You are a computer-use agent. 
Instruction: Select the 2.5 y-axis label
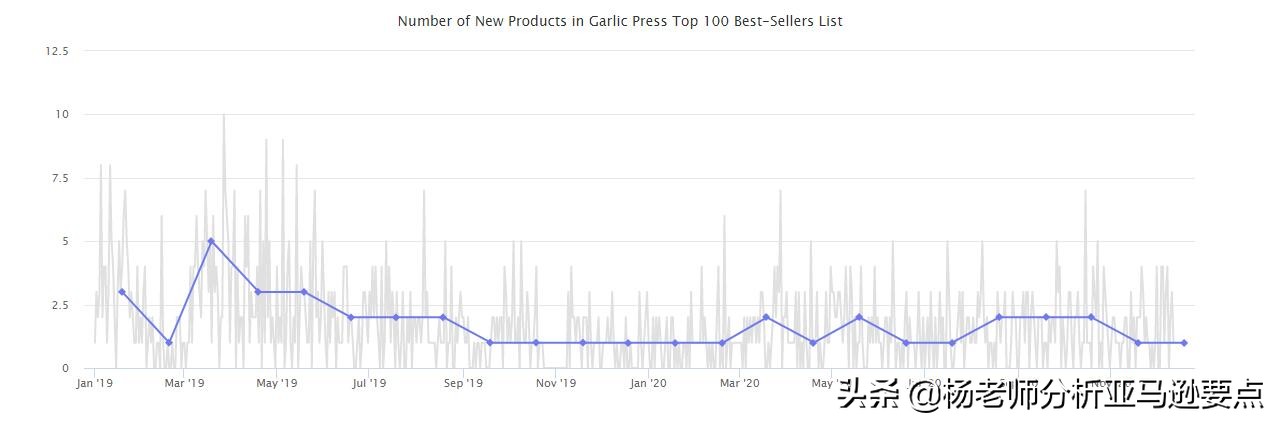coord(59,305)
